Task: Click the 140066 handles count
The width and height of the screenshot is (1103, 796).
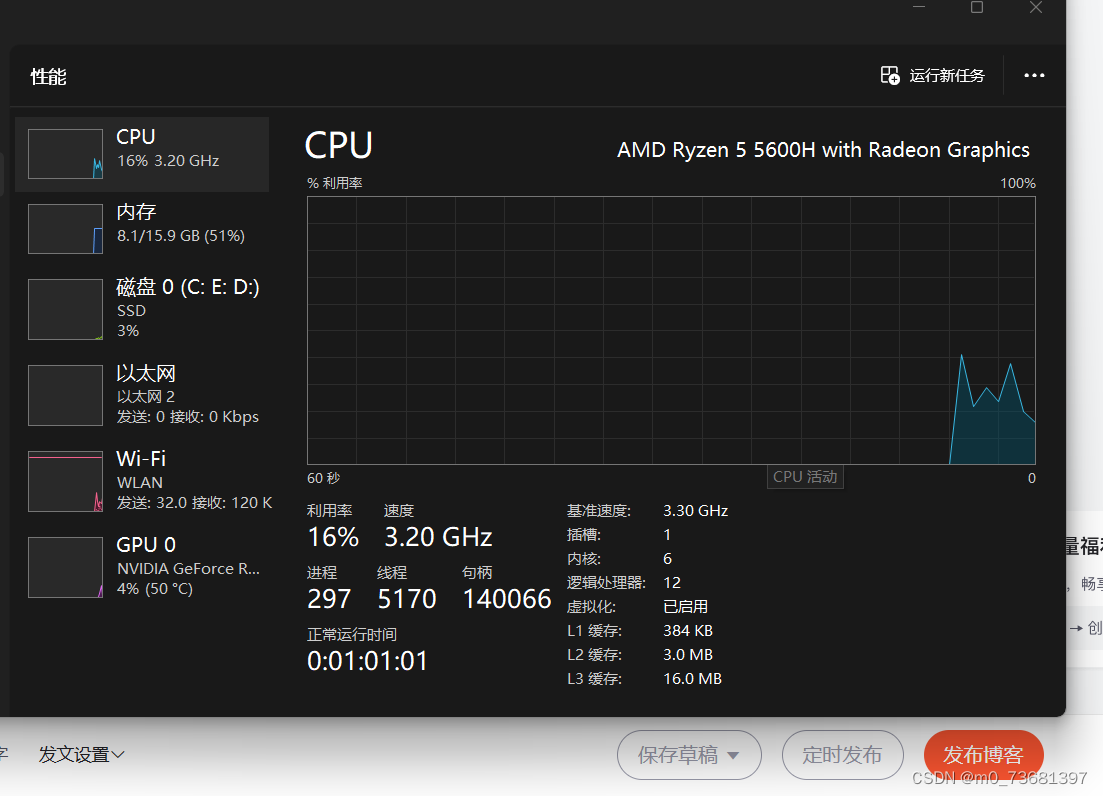Action: tap(506, 599)
